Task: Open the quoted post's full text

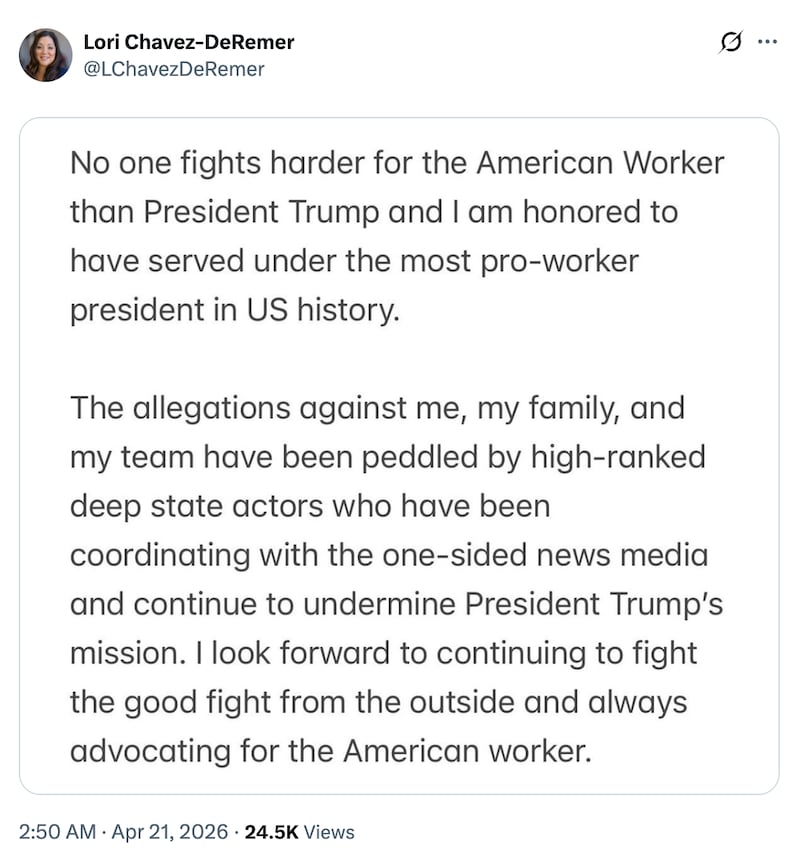Action: (x=400, y=450)
